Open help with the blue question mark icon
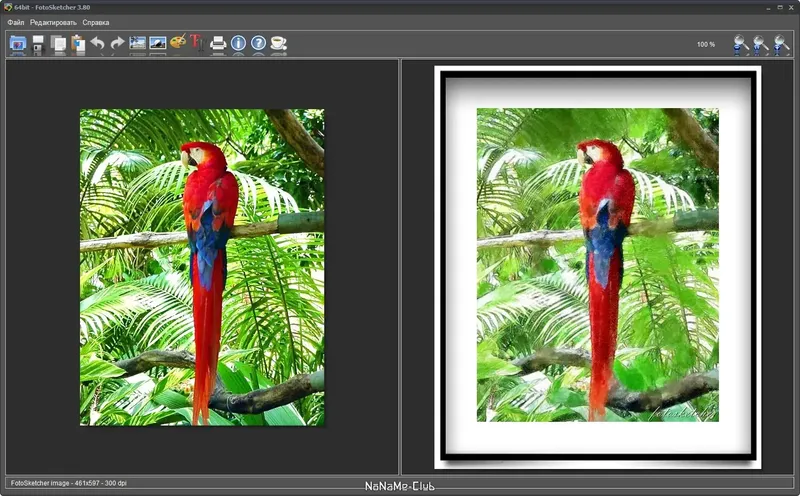 point(259,43)
